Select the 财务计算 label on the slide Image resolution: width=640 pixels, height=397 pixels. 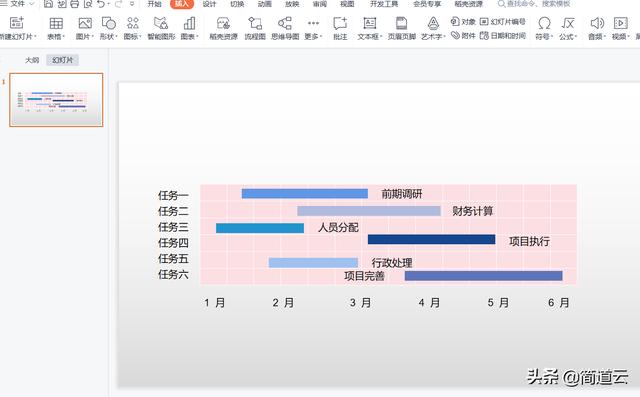473,211
